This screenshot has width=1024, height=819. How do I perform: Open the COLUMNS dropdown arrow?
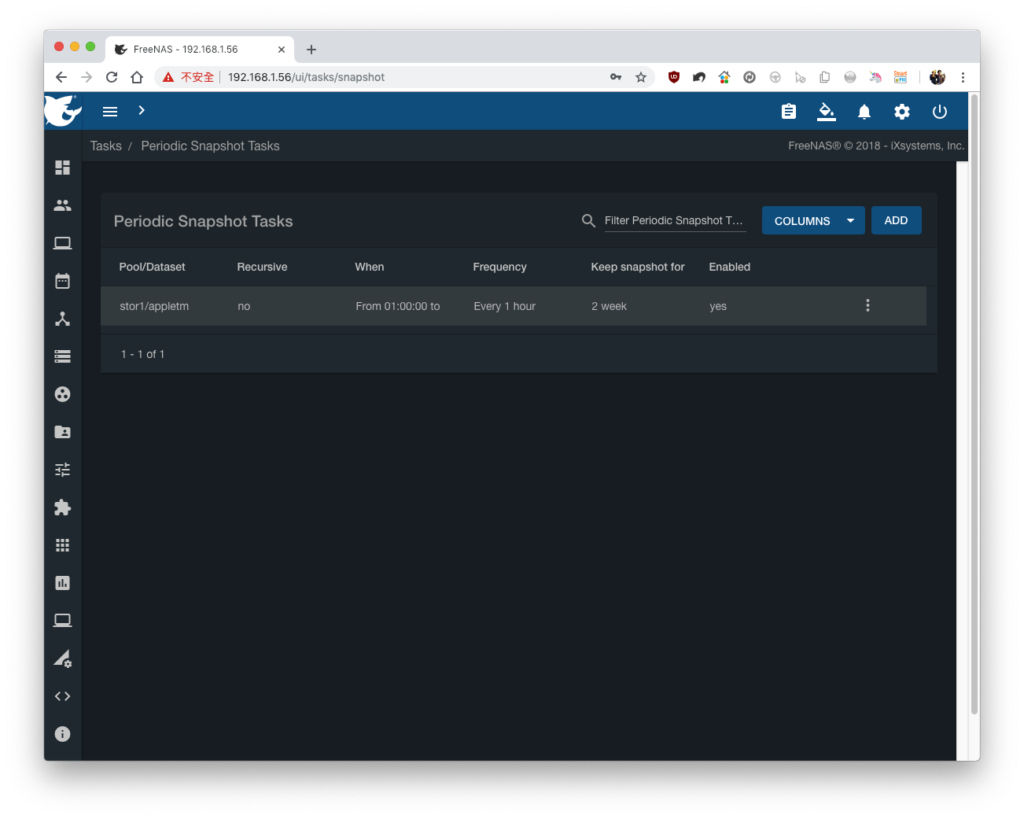click(850, 221)
